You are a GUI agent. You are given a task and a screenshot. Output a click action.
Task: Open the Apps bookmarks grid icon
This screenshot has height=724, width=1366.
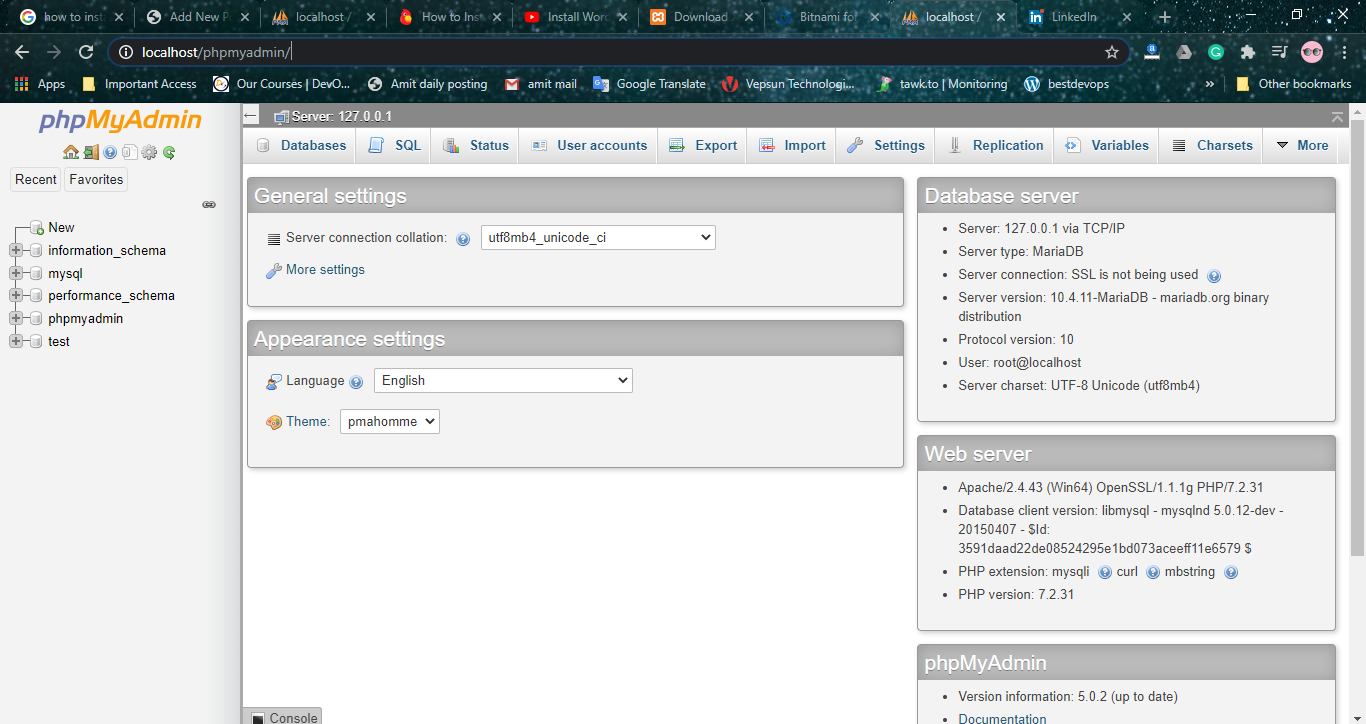[x=22, y=84]
